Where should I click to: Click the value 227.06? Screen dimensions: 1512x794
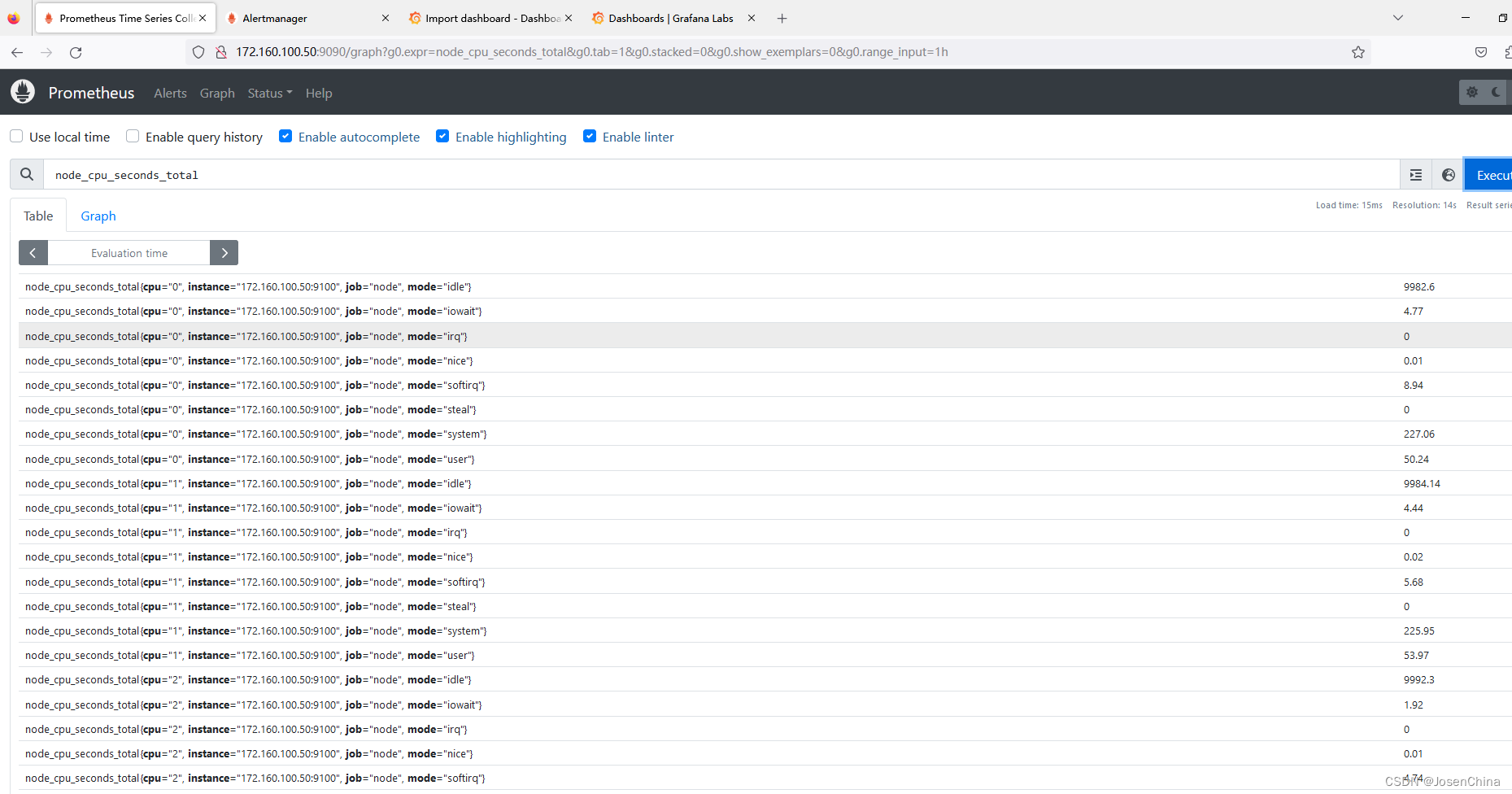1418,434
